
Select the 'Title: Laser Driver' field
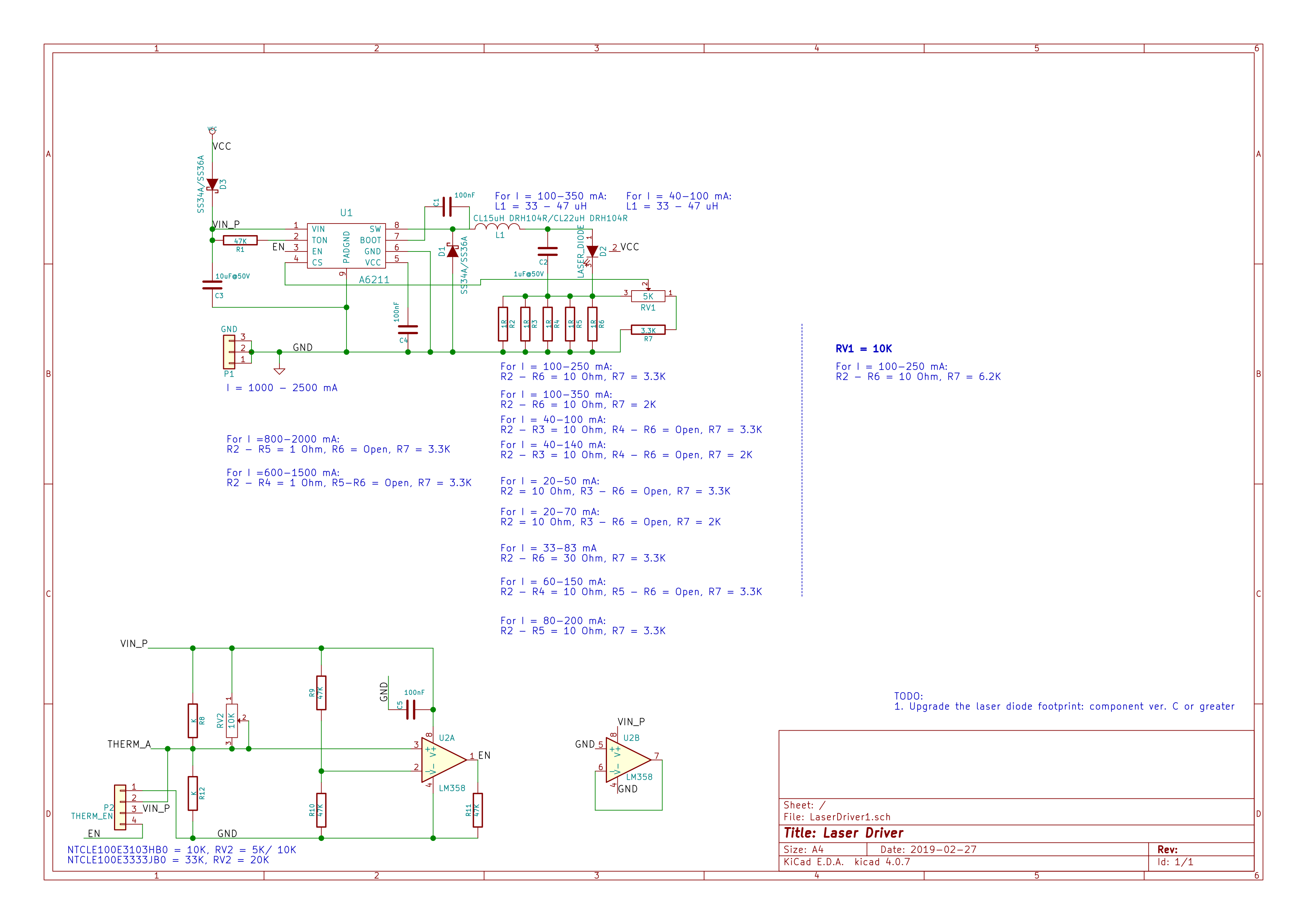pyautogui.click(x=843, y=833)
